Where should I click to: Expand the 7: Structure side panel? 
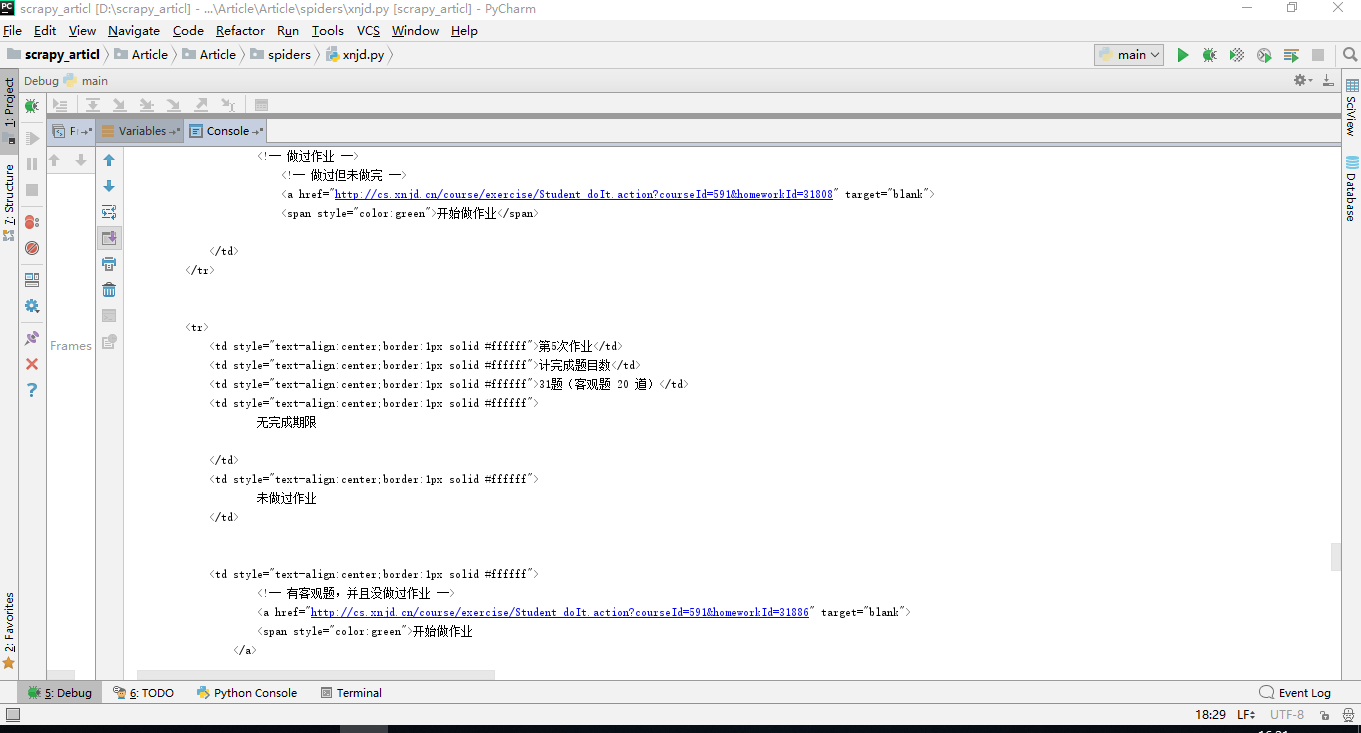pos(9,201)
